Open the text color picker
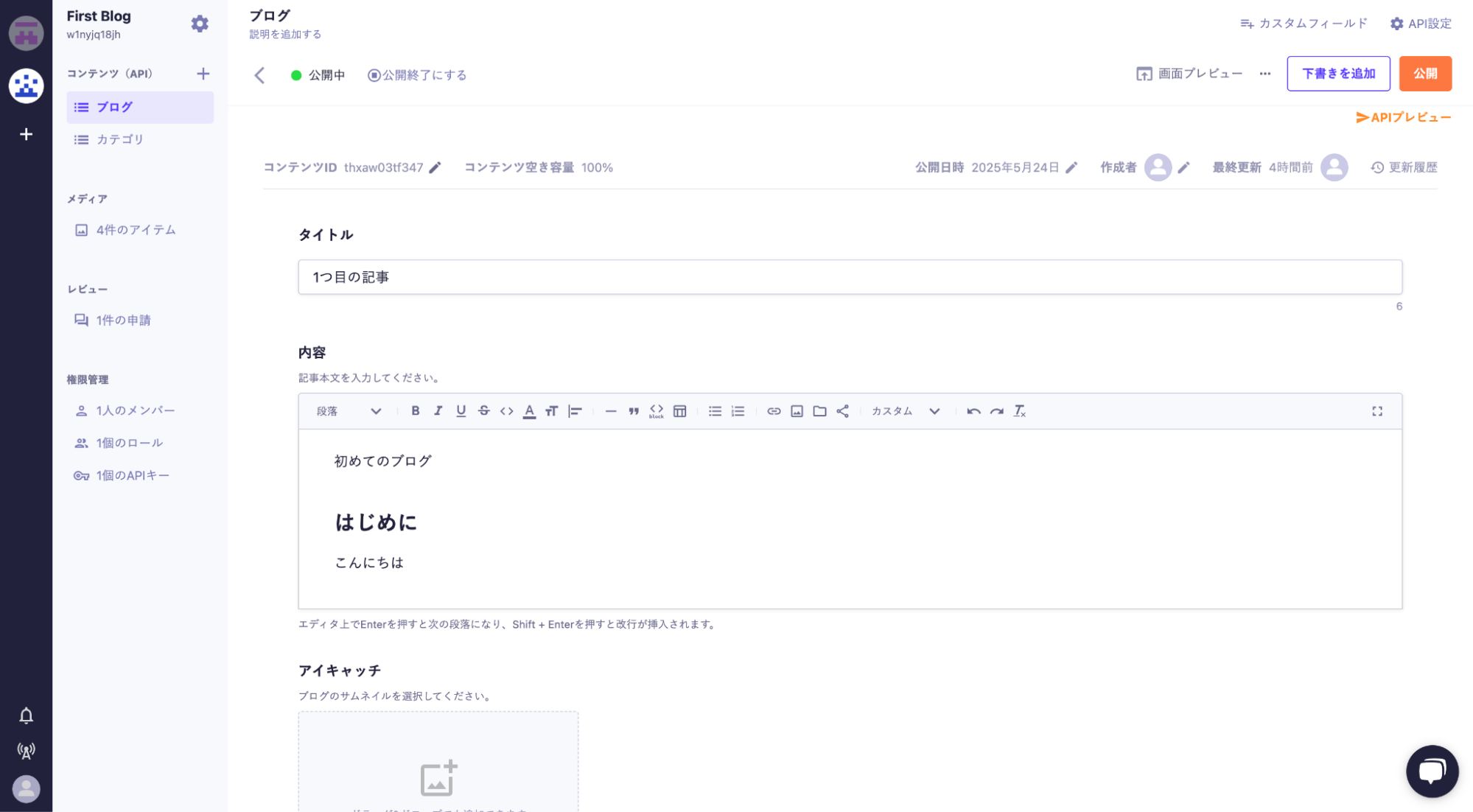Screen dimensions: 1473x812 pos(529,411)
